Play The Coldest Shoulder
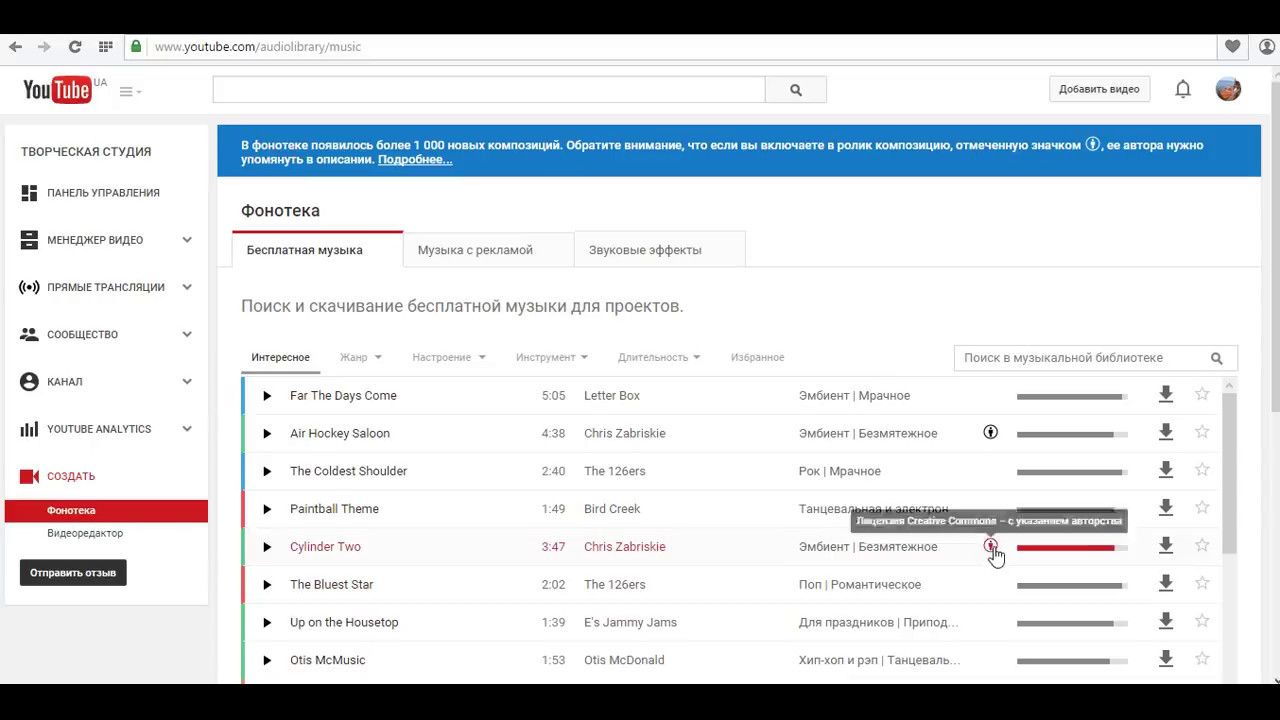Image resolution: width=1280 pixels, height=720 pixels. (x=267, y=472)
